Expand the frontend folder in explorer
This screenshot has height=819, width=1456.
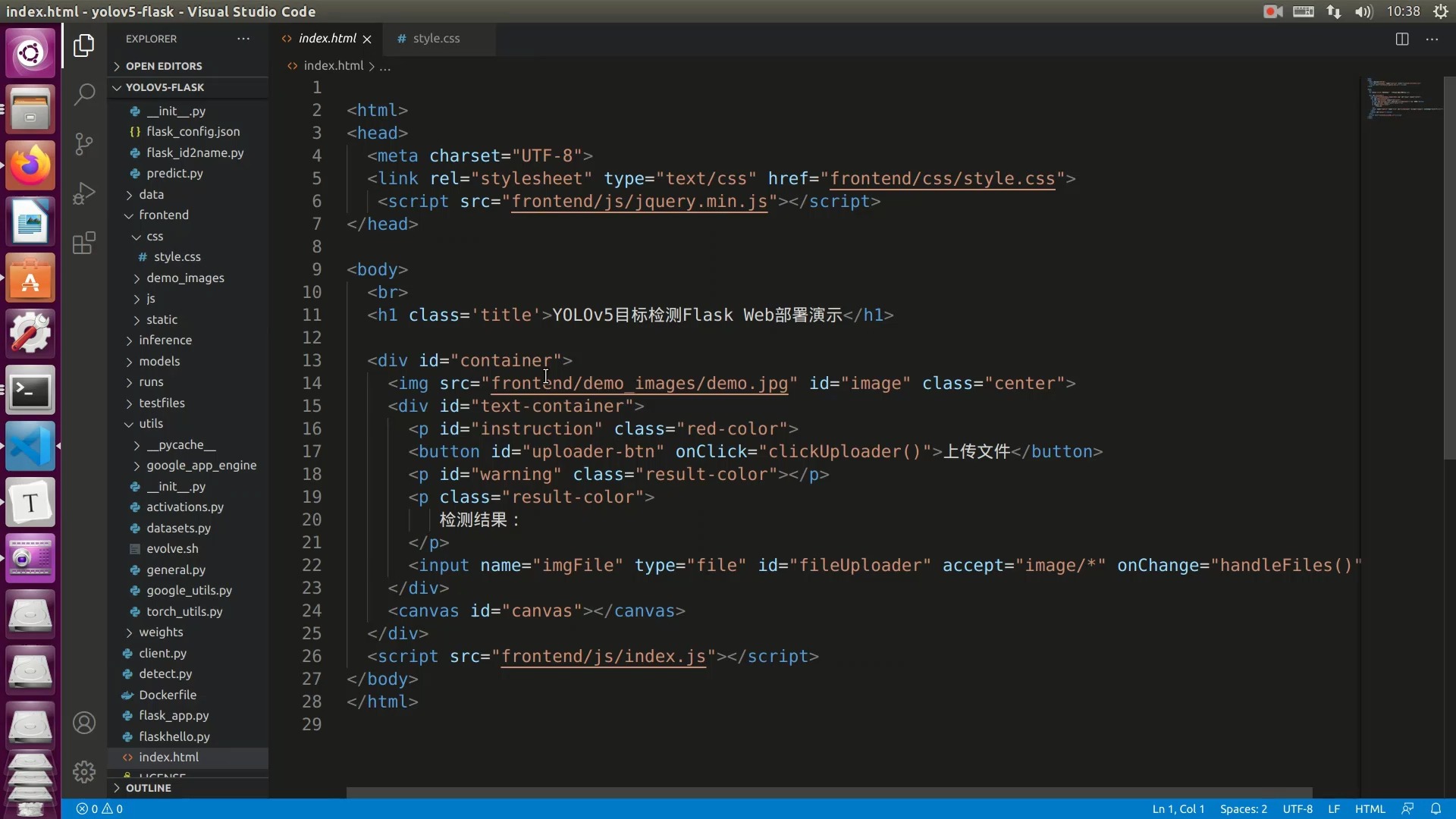point(164,215)
